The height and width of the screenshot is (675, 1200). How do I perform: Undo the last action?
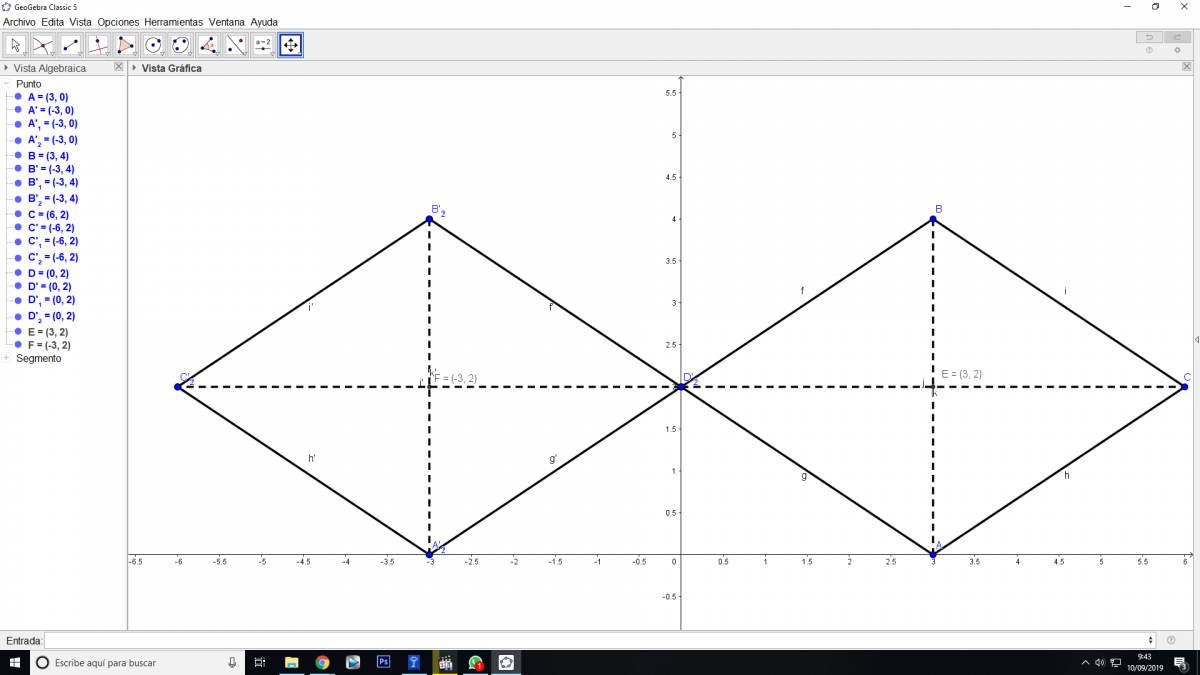[x=1149, y=37]
